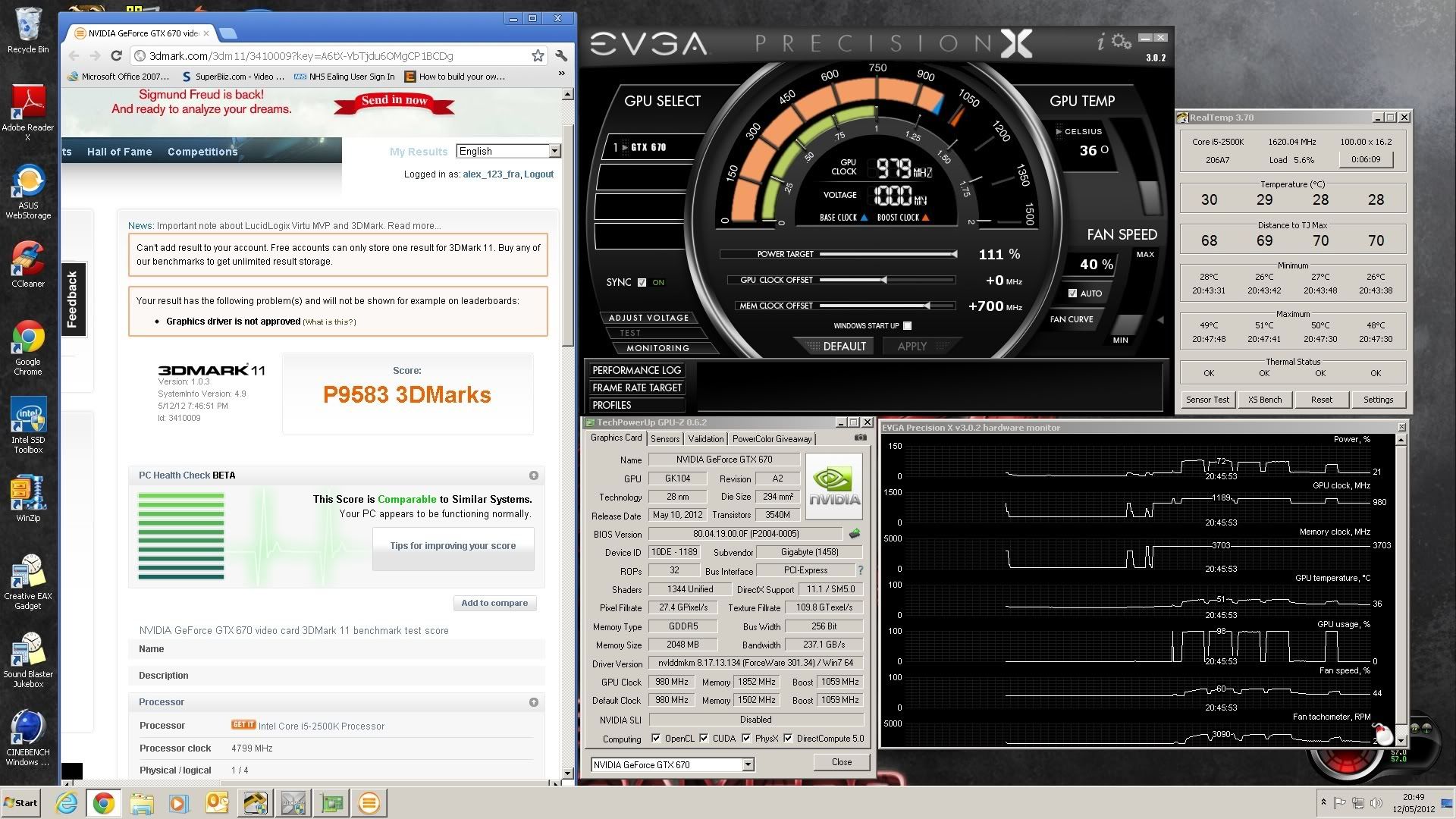The height and width of the screenshot is (819, 1456).
Task: Open Recycle Bin desktop icon
Action: (28, 30)
